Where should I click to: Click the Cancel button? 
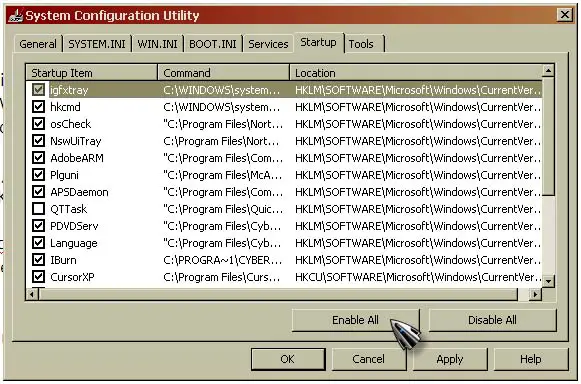coord(368,359)
